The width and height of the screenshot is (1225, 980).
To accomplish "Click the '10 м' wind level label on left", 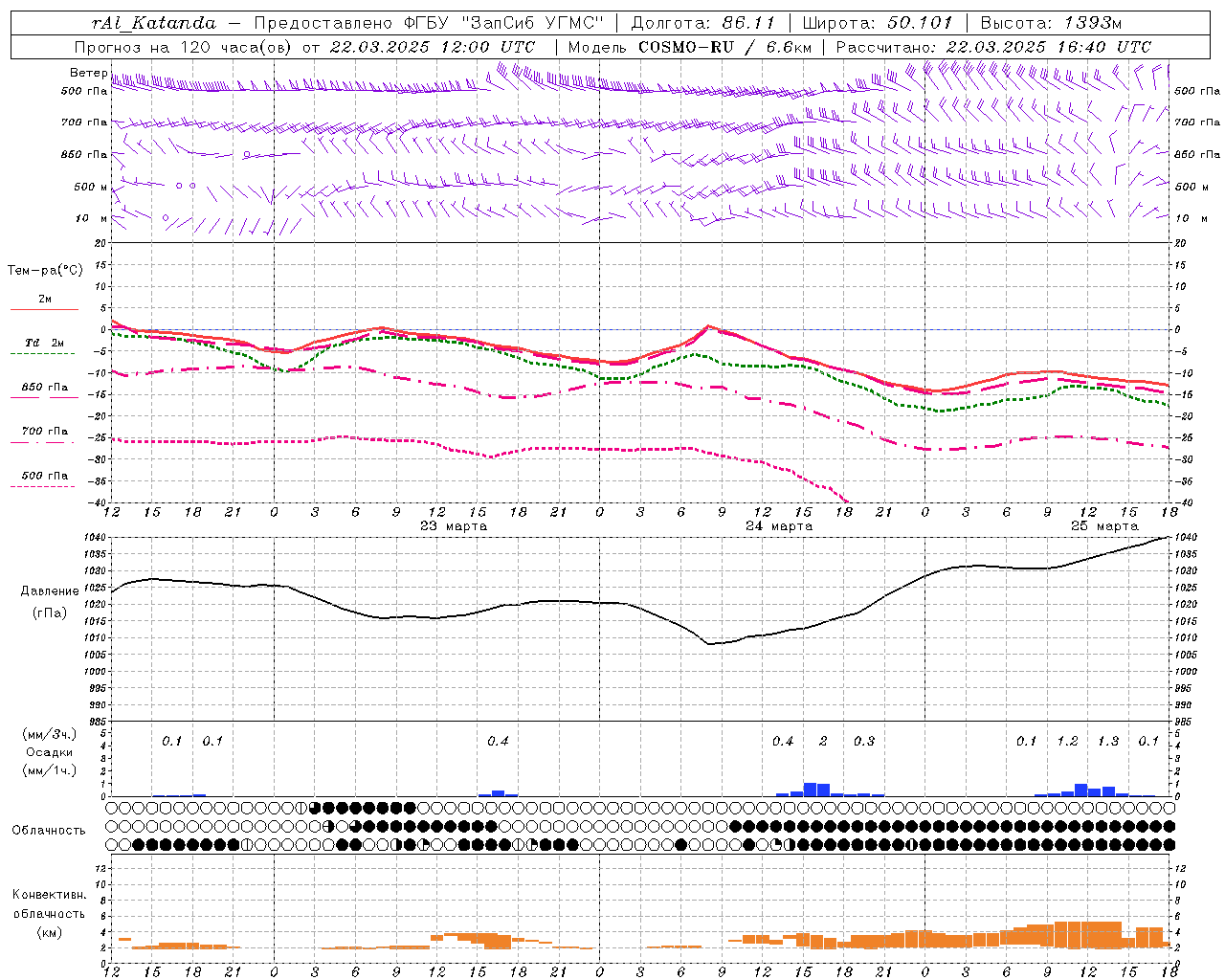I will click(91, 218).
